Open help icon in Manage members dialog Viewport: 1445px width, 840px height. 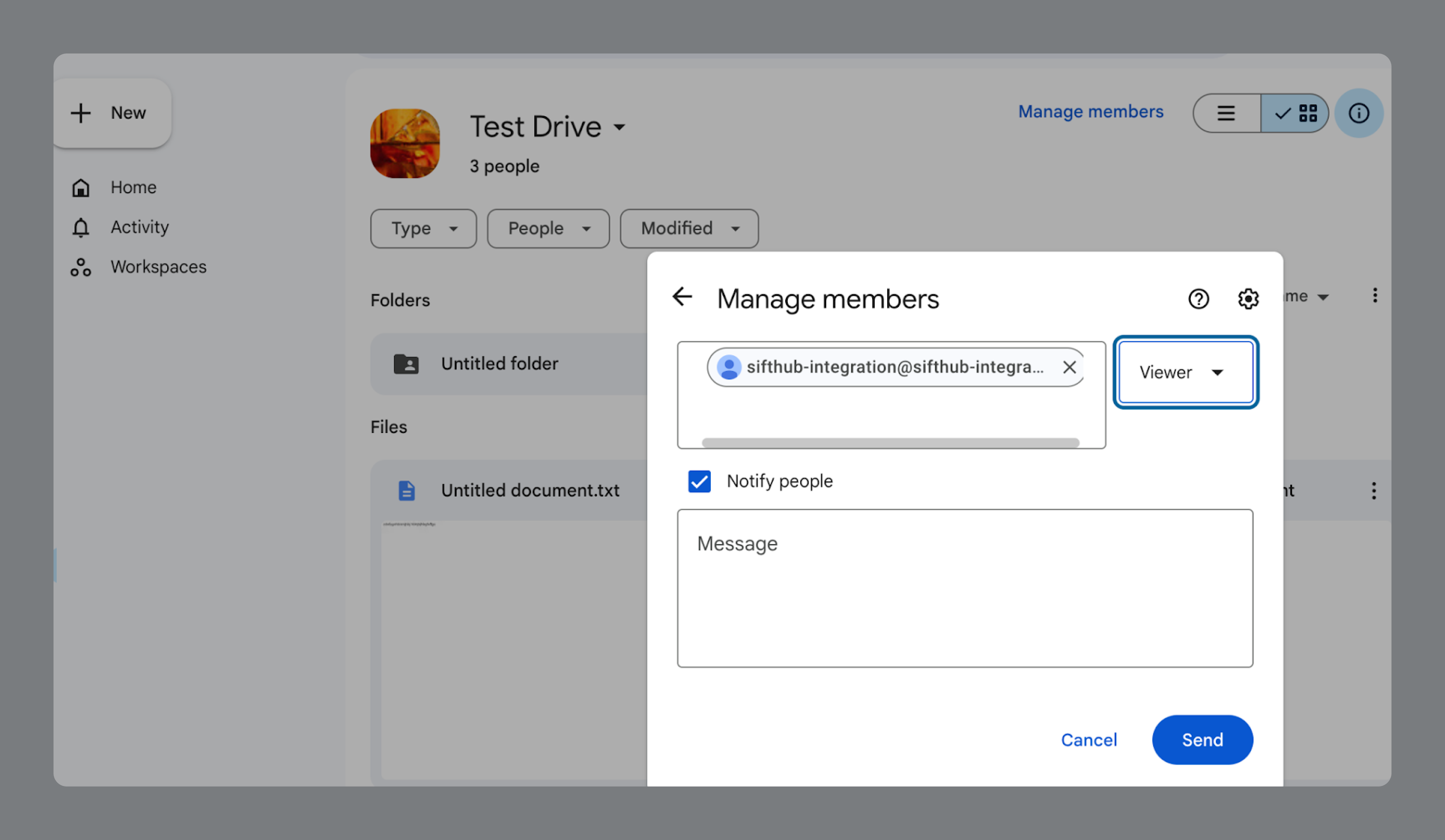point(1198,298)
